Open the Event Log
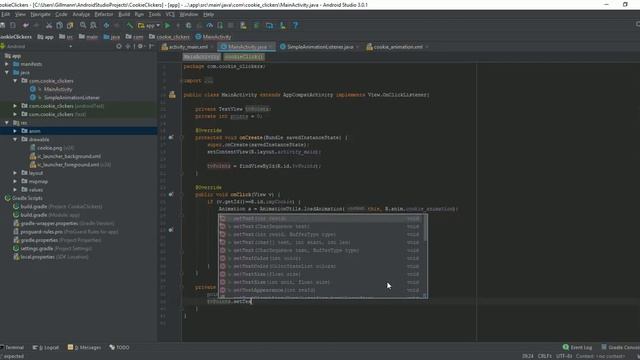640x360 pixels. point(577,347)
